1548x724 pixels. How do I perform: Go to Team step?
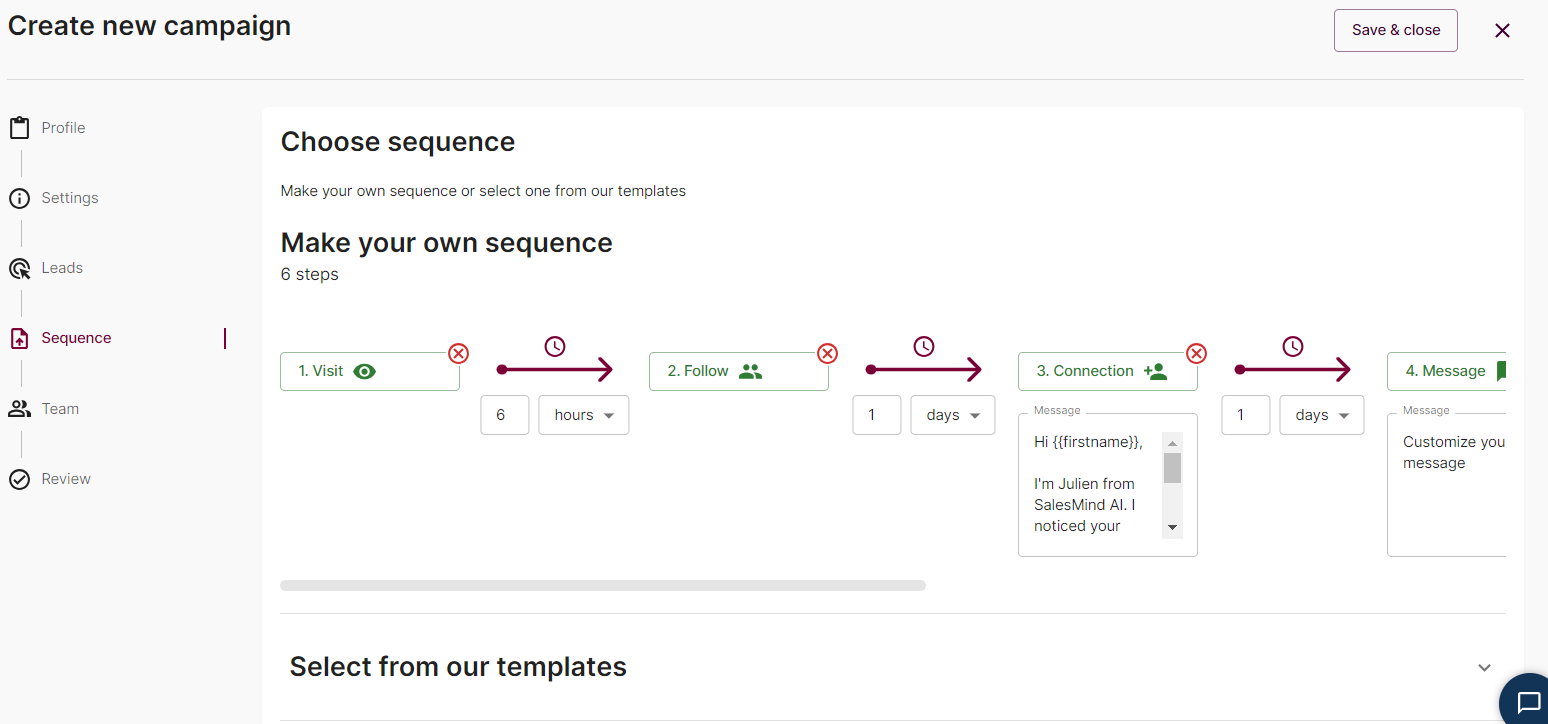pos(60,408)
